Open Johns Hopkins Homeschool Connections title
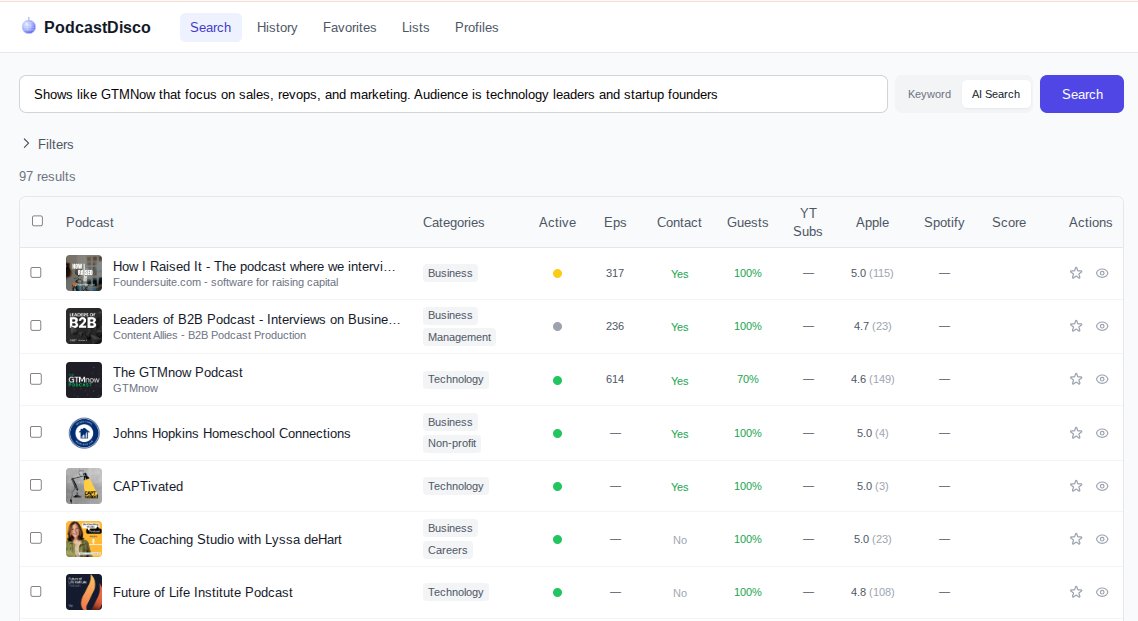Screen dimensions: 1138x621 232,433
